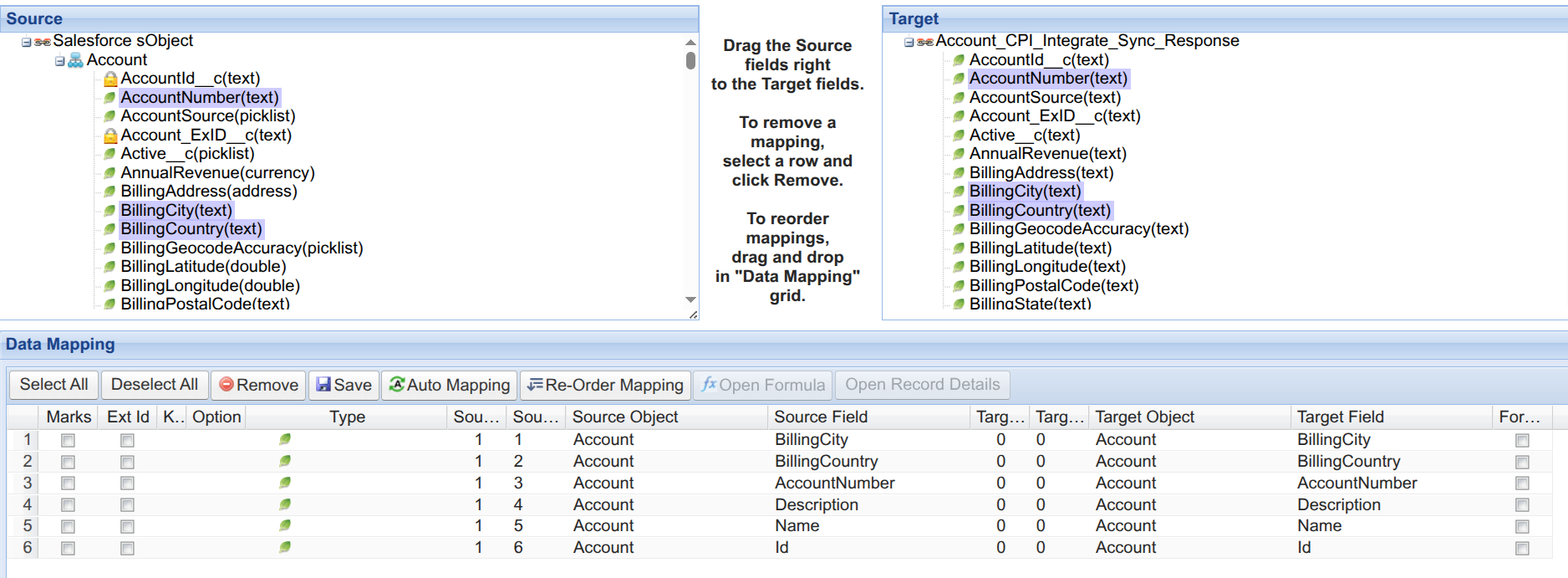Tick the Ext Id checkbox for AccountNumber row
Image resolution: width=1568 pixels, height=578 pixels.
click(127, 483)
